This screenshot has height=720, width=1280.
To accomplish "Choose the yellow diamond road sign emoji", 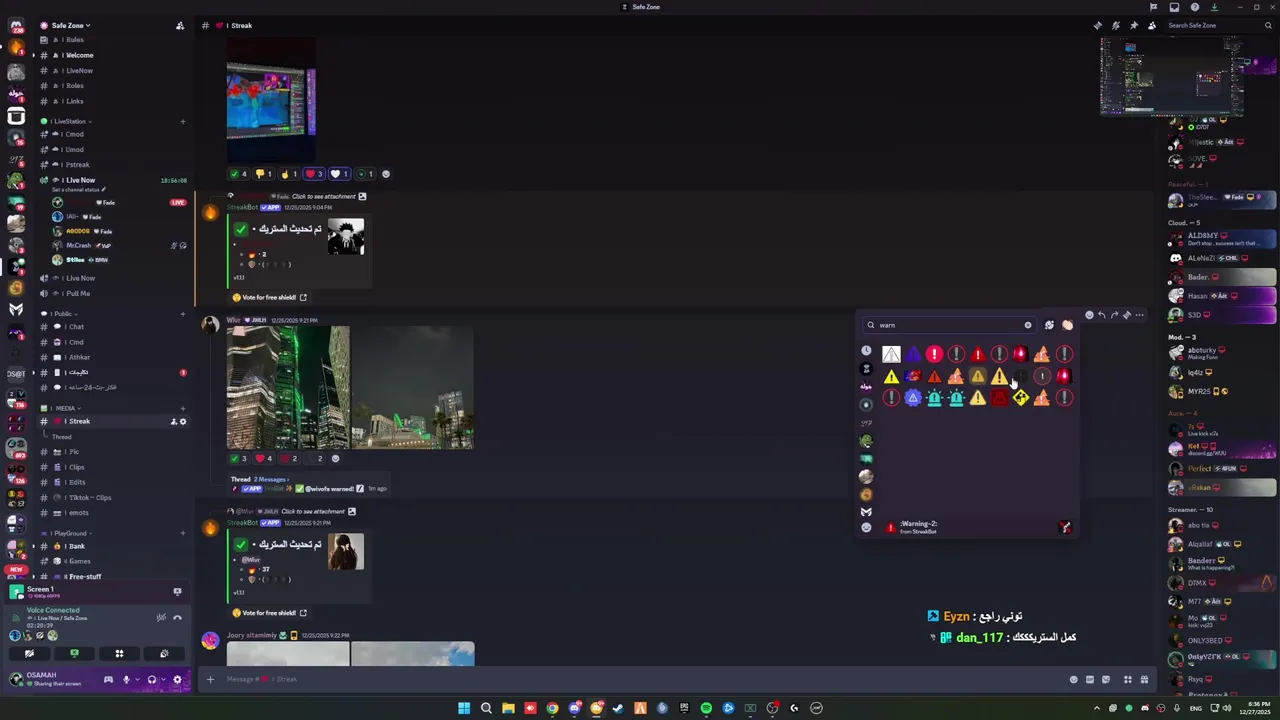I will [1020, 398].
